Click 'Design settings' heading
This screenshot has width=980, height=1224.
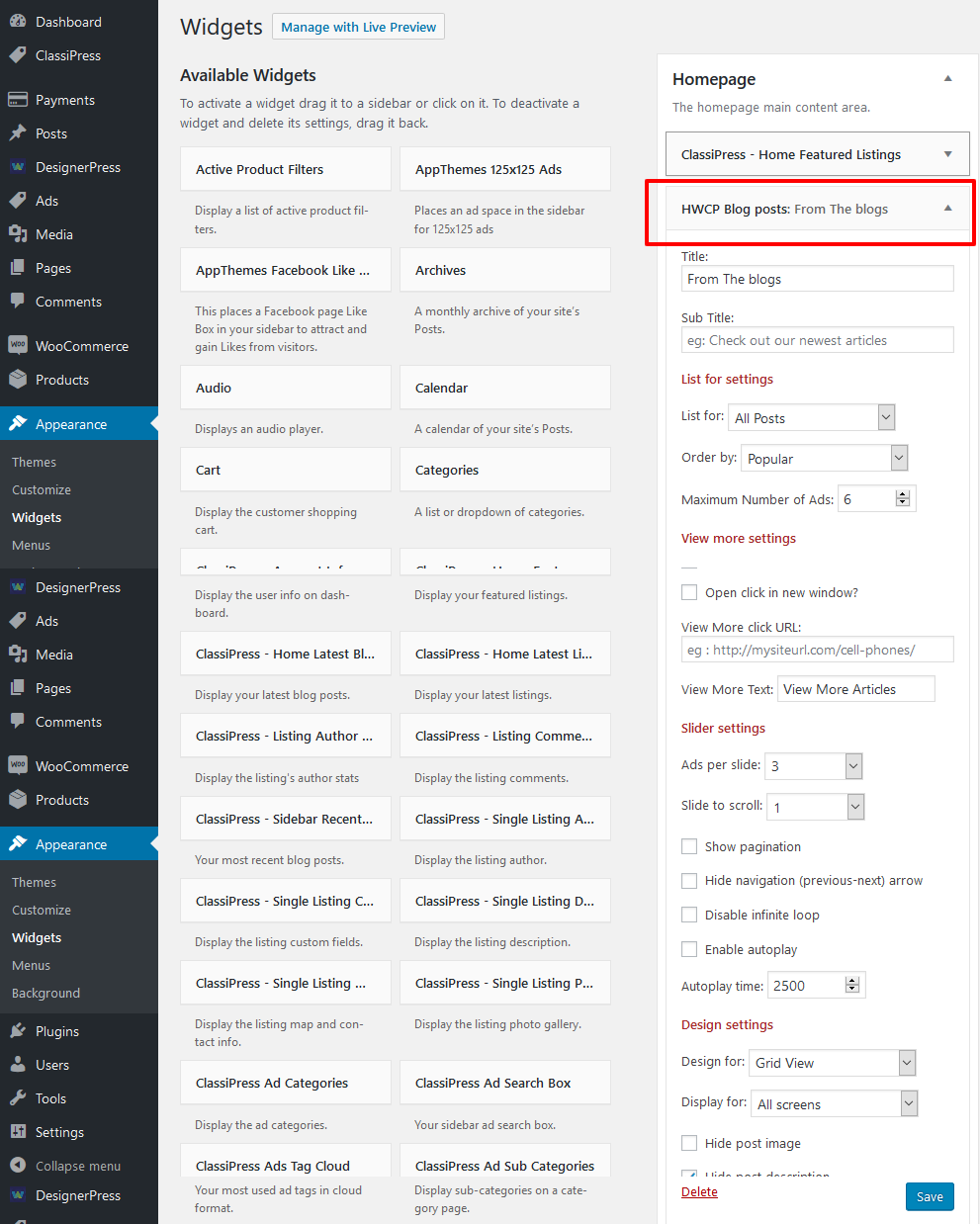click(727, 1024)
